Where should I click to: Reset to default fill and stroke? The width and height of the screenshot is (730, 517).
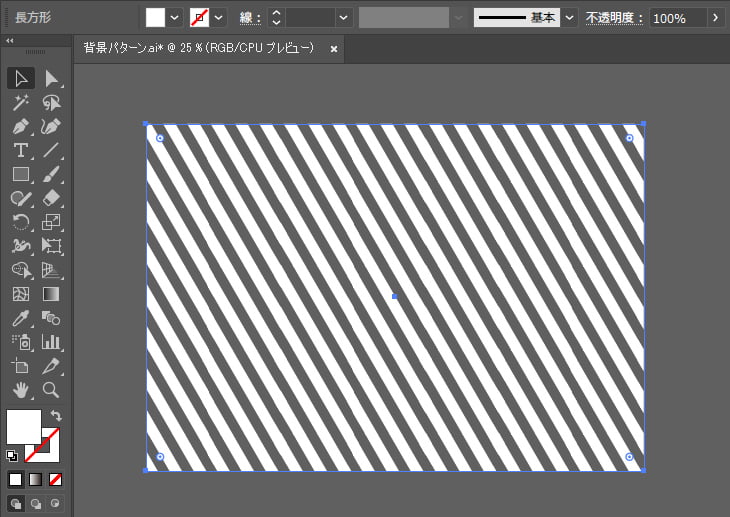tap(12, 455)
